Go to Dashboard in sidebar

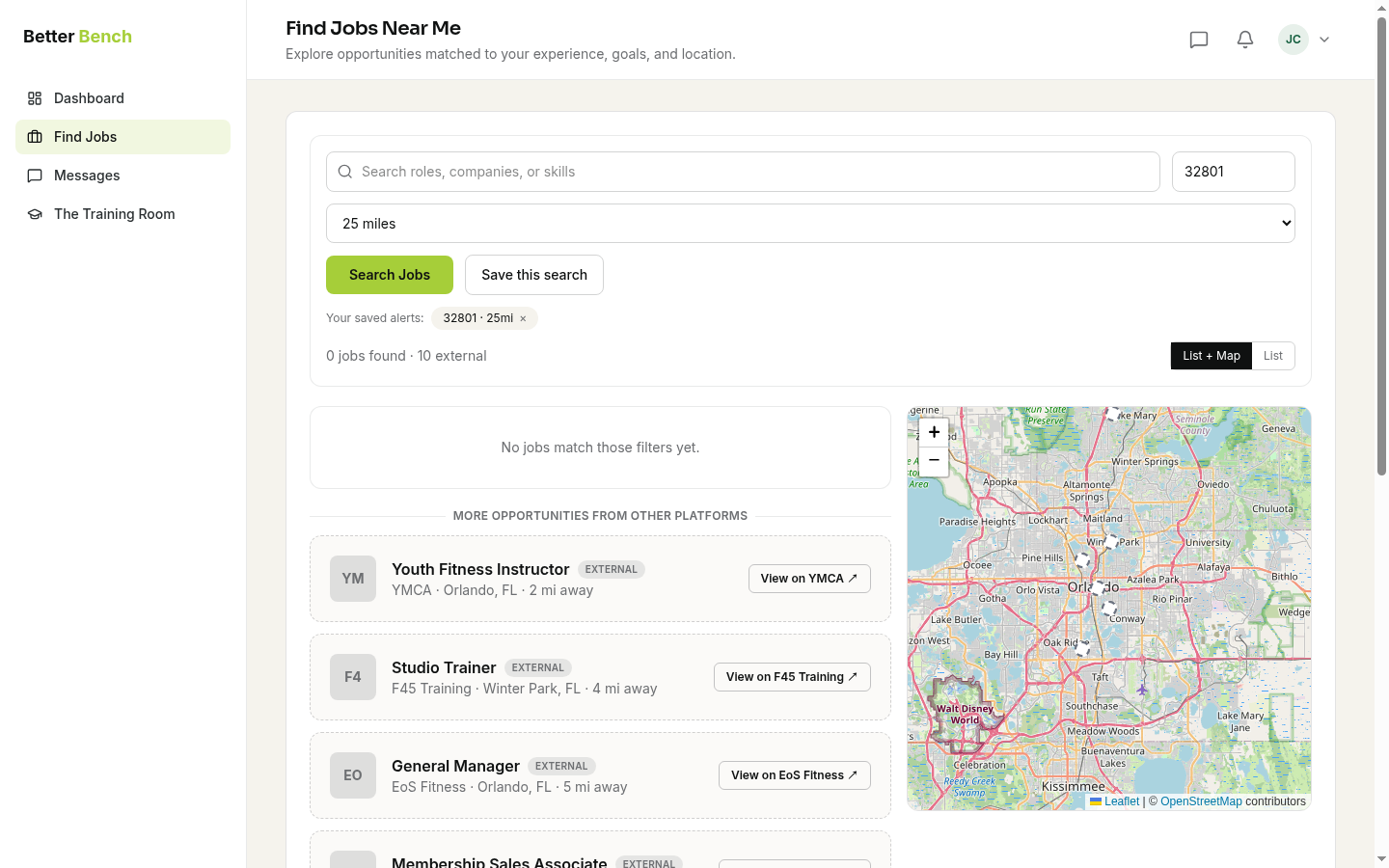click(x=123, y=98)
